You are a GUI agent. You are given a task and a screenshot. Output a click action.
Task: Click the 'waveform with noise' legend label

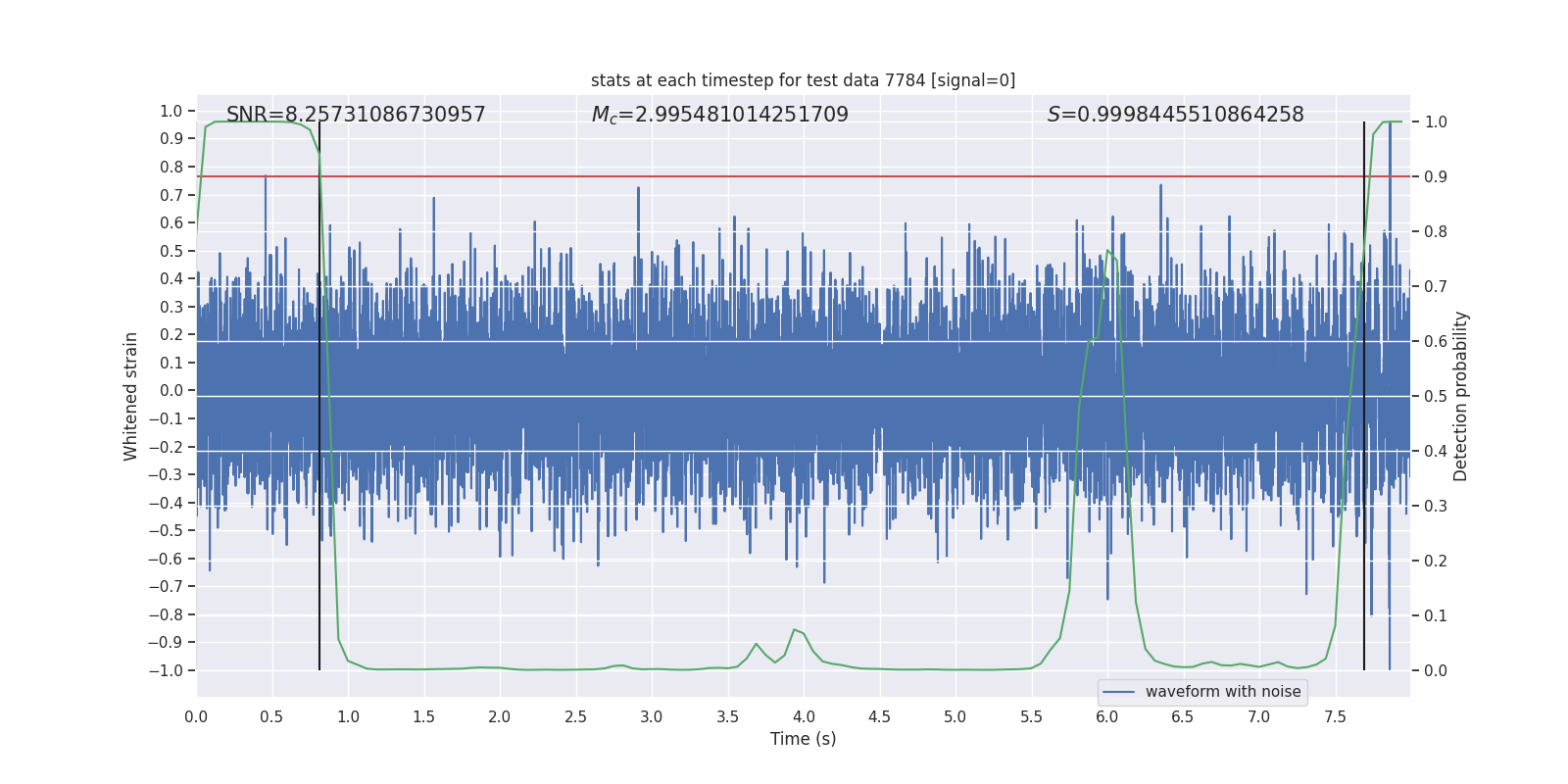coord(1223,692)
